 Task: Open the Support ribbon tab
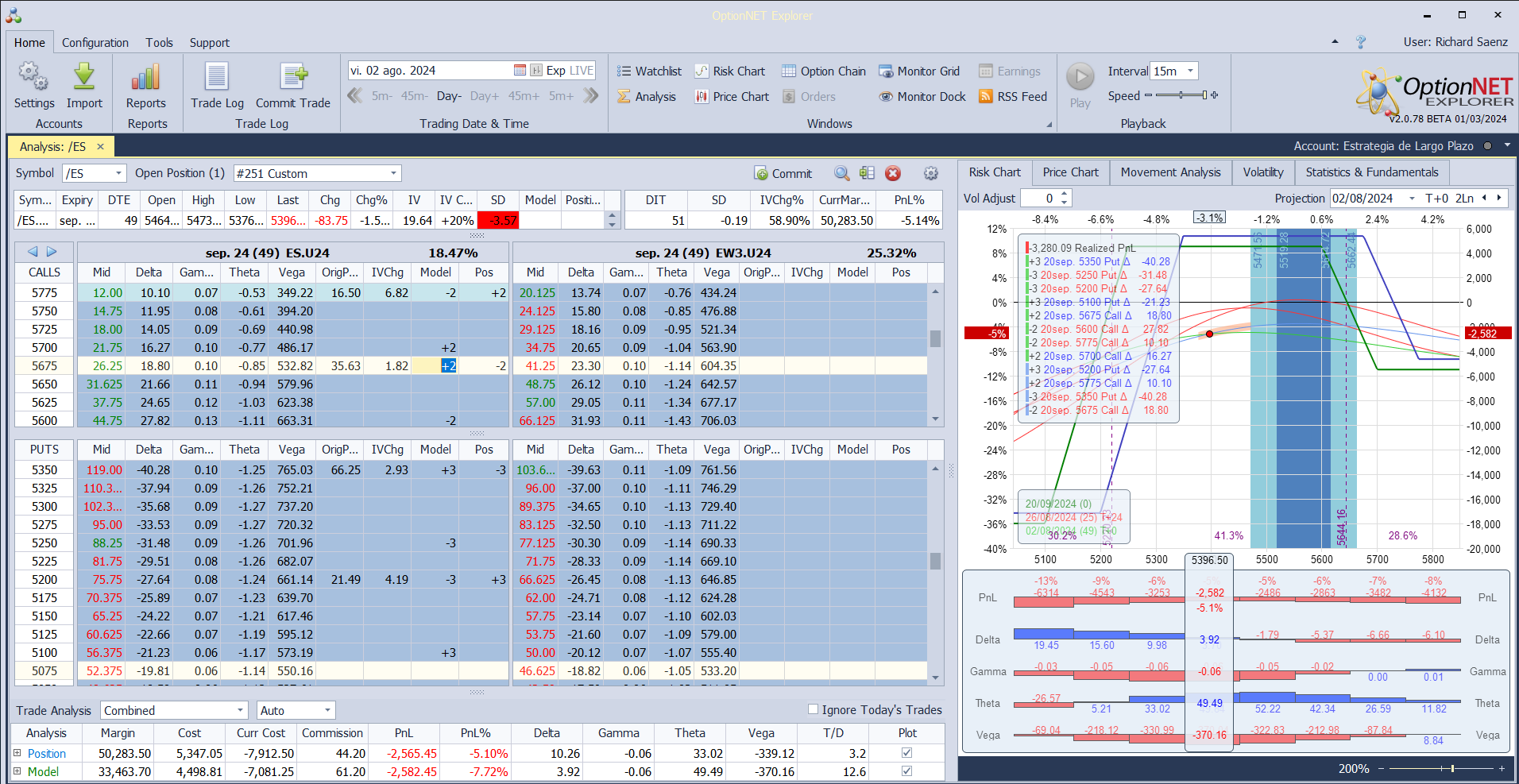[x=209, y=43]
